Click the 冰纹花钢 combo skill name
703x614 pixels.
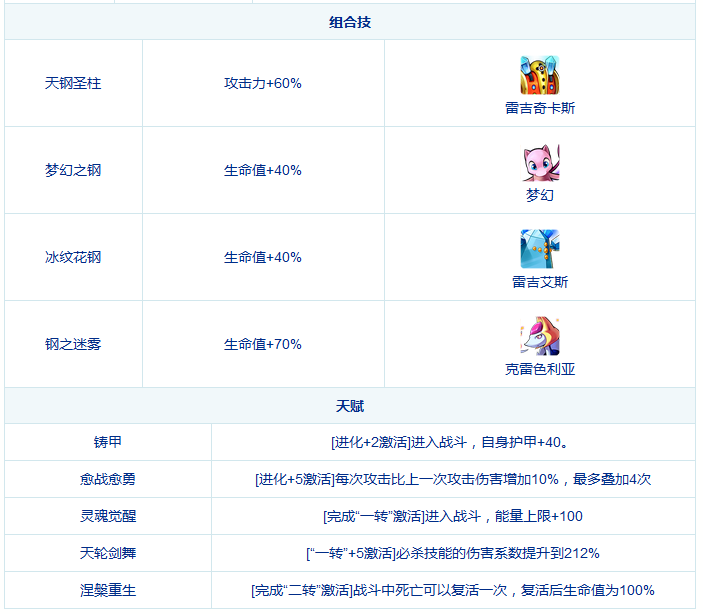73,257
